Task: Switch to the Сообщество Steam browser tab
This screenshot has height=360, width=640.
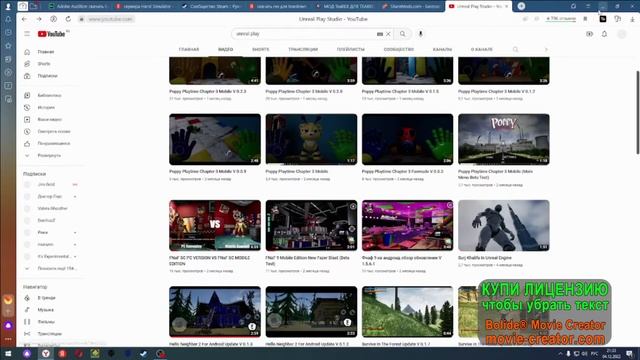Action: click(211, 6)
